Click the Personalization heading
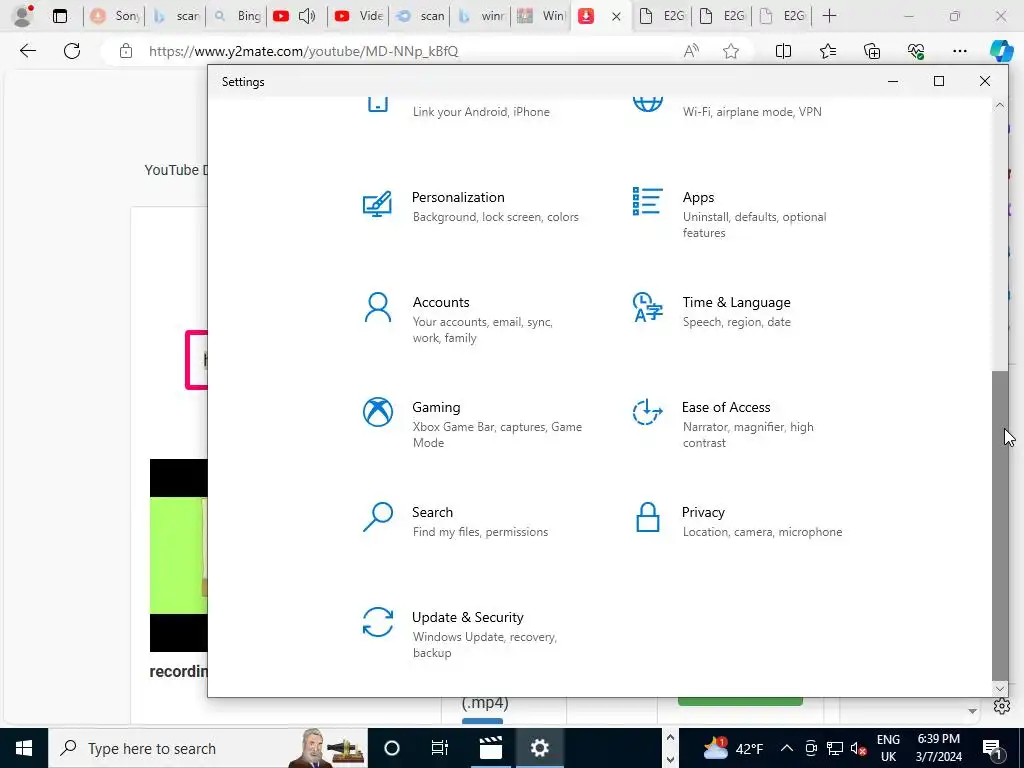 [458, 197]
